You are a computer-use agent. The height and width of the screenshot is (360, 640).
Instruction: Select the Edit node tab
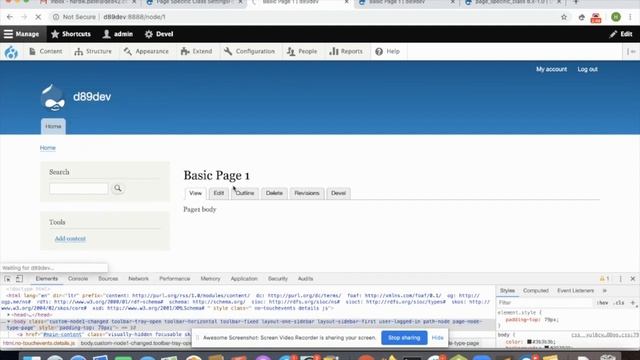(219, 193)
